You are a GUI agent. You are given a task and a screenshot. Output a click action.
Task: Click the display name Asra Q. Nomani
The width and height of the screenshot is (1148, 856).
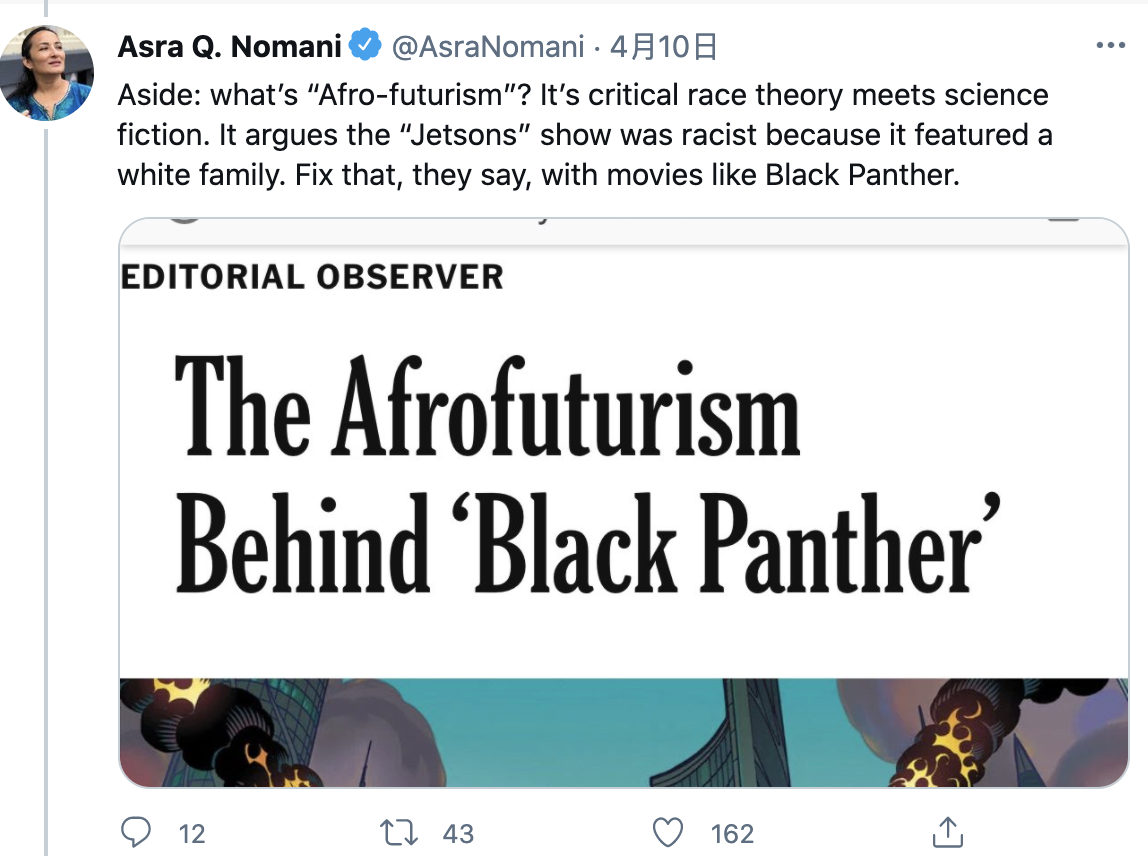point(229,45)
